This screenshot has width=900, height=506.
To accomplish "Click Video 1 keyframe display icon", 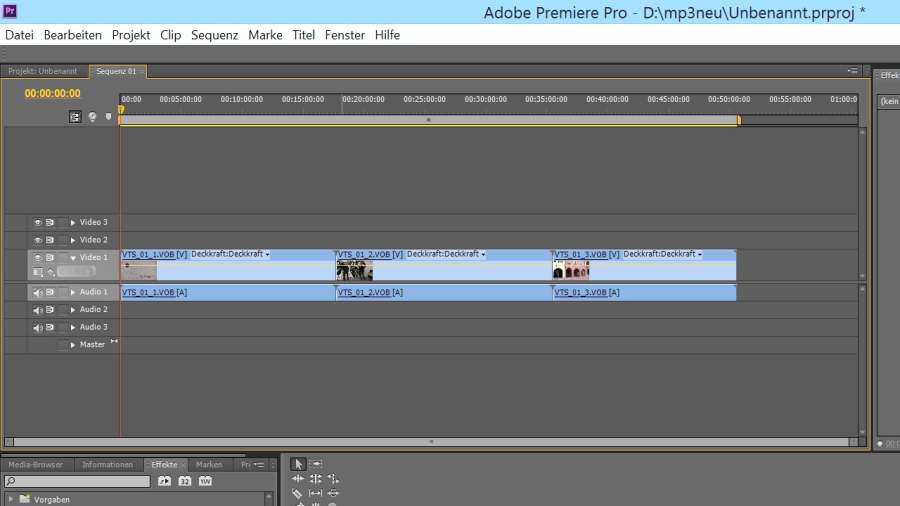I will coord(51,272).
